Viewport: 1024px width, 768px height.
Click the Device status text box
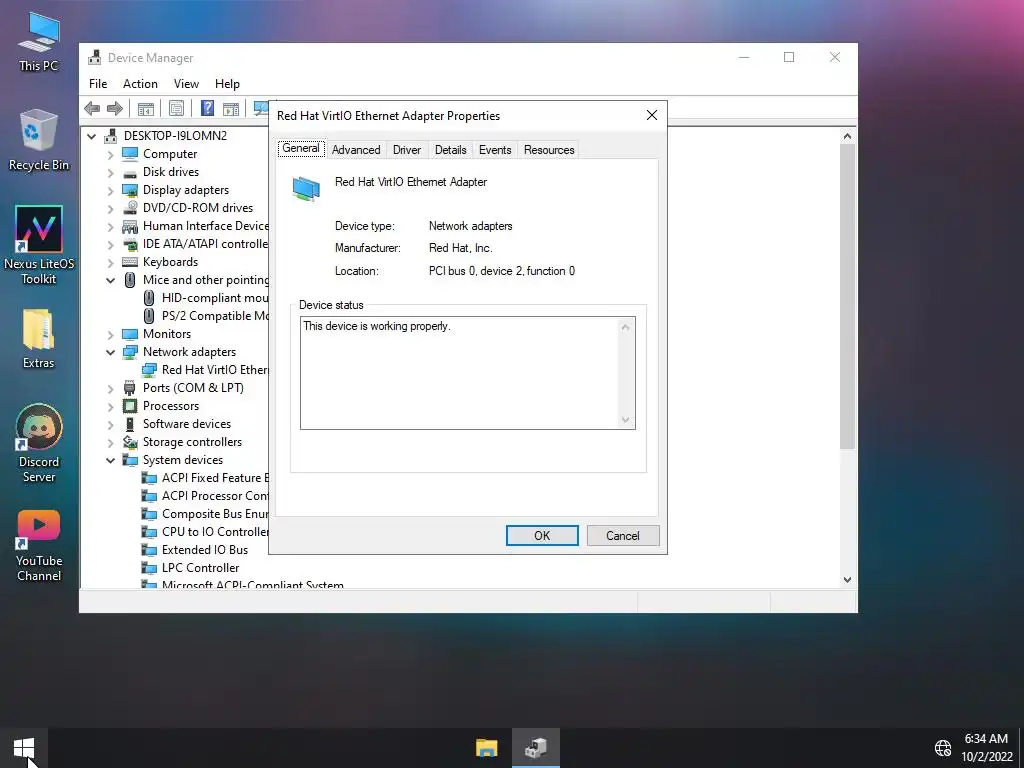[468, 373]
